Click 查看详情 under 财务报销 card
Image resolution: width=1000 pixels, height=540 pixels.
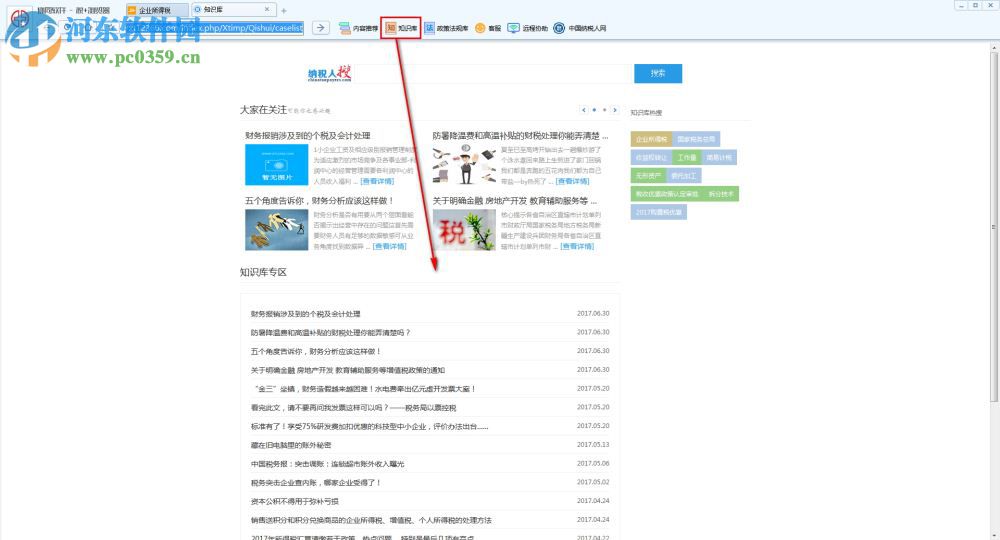377,182
